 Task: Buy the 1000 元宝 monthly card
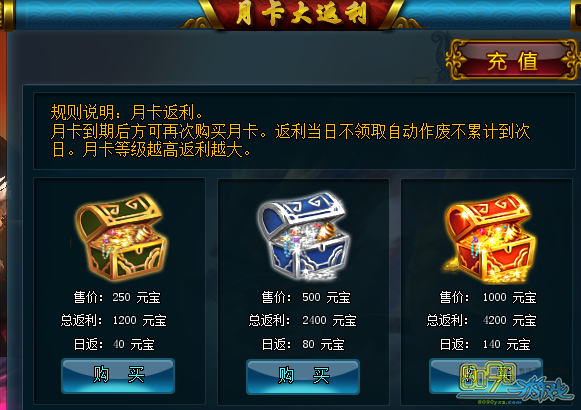(x=486, y=376)
